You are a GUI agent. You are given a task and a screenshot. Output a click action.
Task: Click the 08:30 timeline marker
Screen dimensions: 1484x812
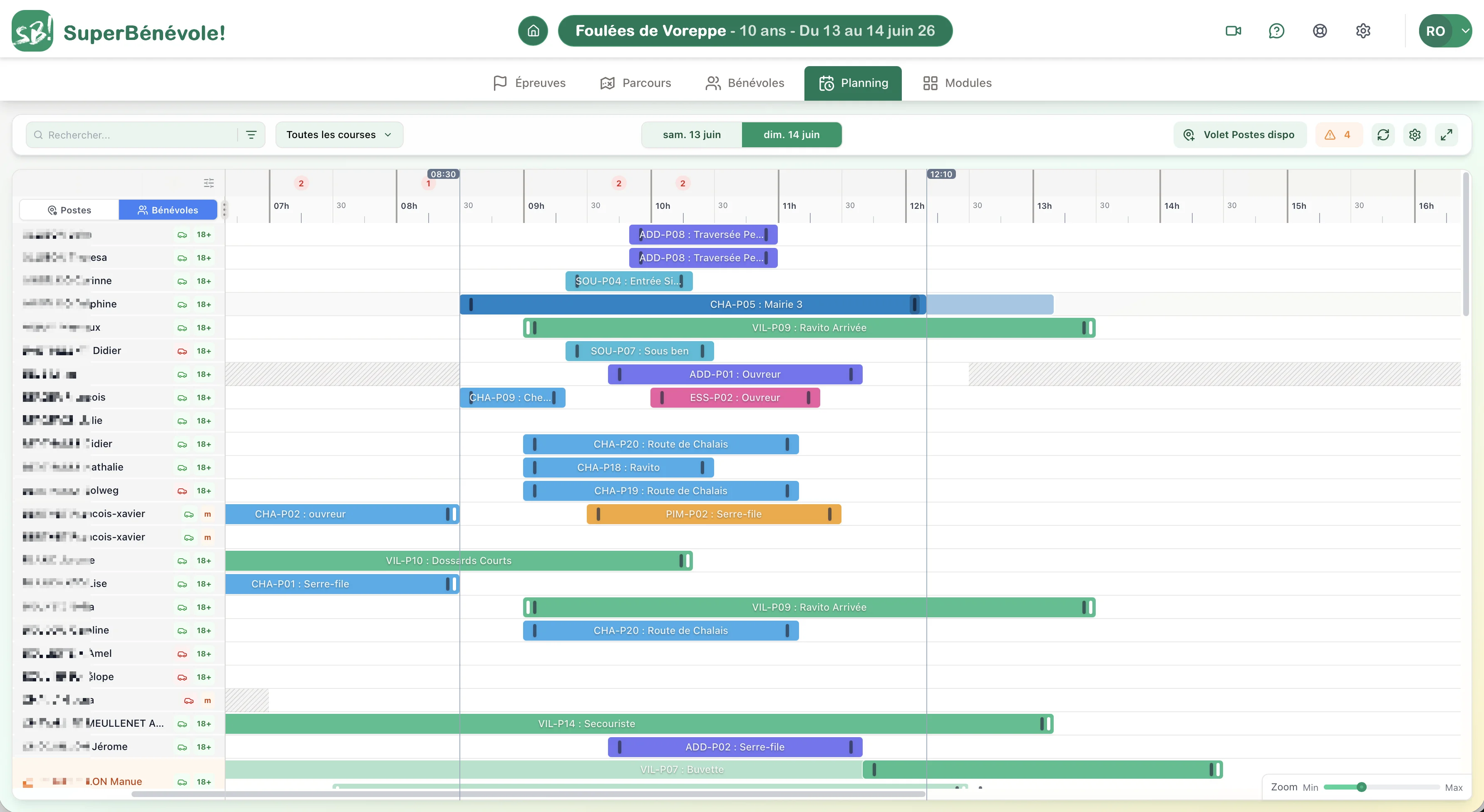[443, 174]
